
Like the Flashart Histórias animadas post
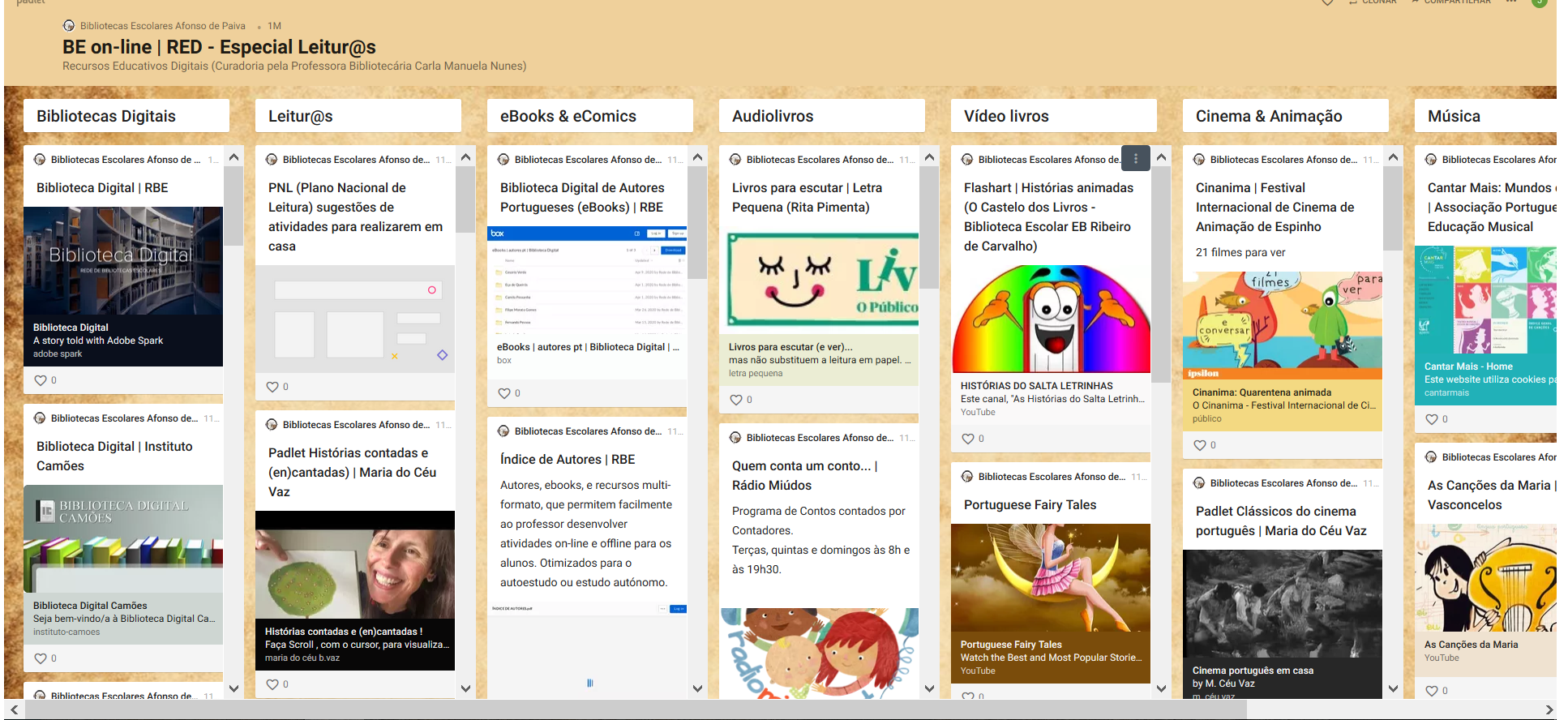point(968,439)
